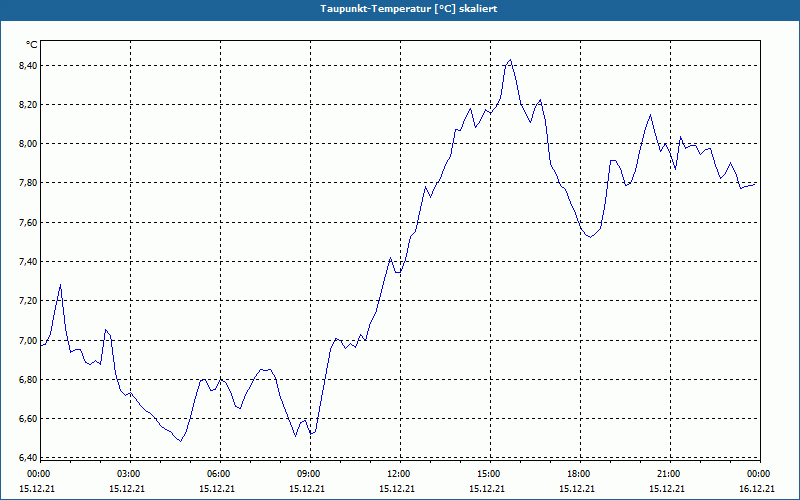This screenshot has height=500, width=800.
Task: Click the 21:00 time label
Action: coord(670,474)
